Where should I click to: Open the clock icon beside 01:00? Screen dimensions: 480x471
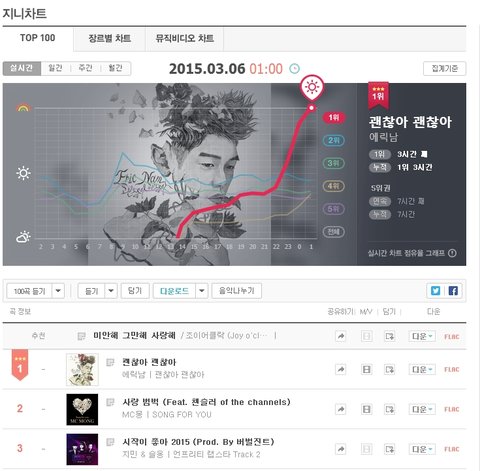coord(294,69)
